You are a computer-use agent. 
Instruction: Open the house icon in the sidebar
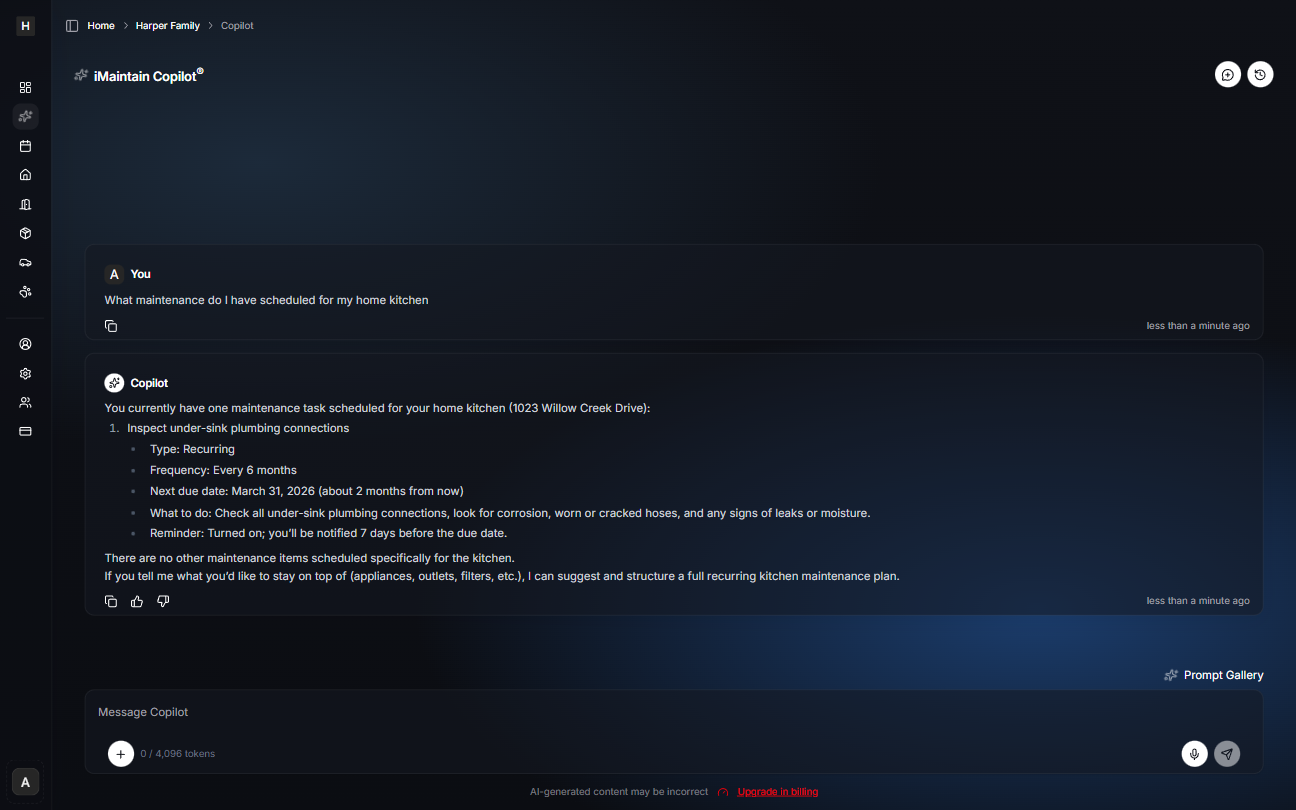click(x=26, y=175)
